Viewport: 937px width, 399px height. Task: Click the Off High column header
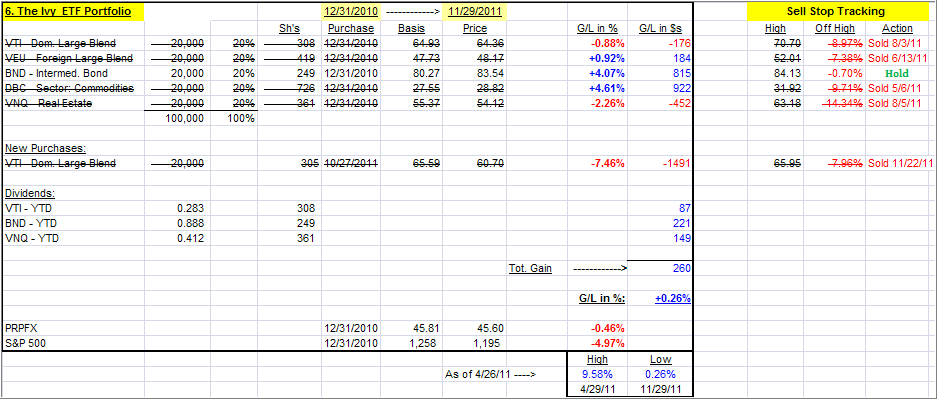[x=834, y=27]
